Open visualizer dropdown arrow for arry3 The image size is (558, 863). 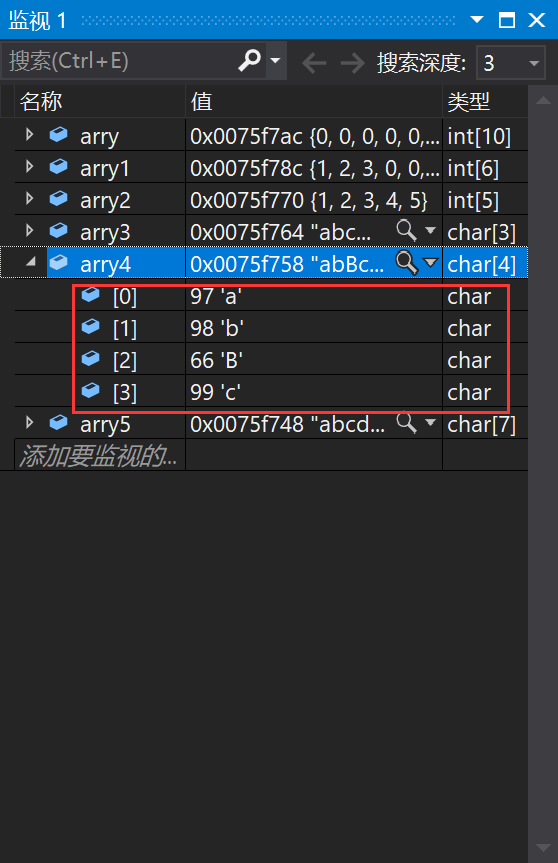coord(430,231)
